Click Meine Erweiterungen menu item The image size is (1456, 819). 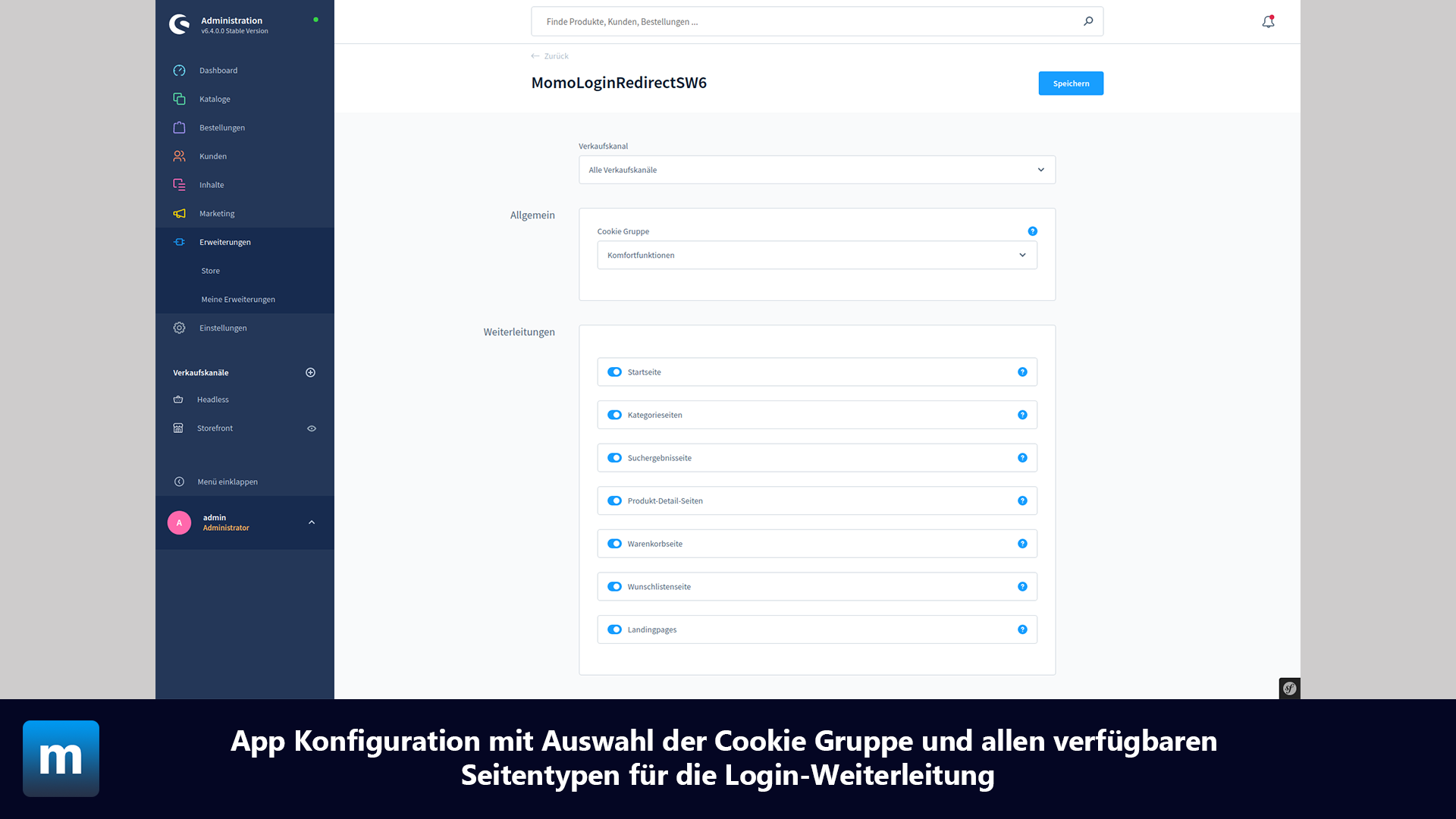(237, 298)
